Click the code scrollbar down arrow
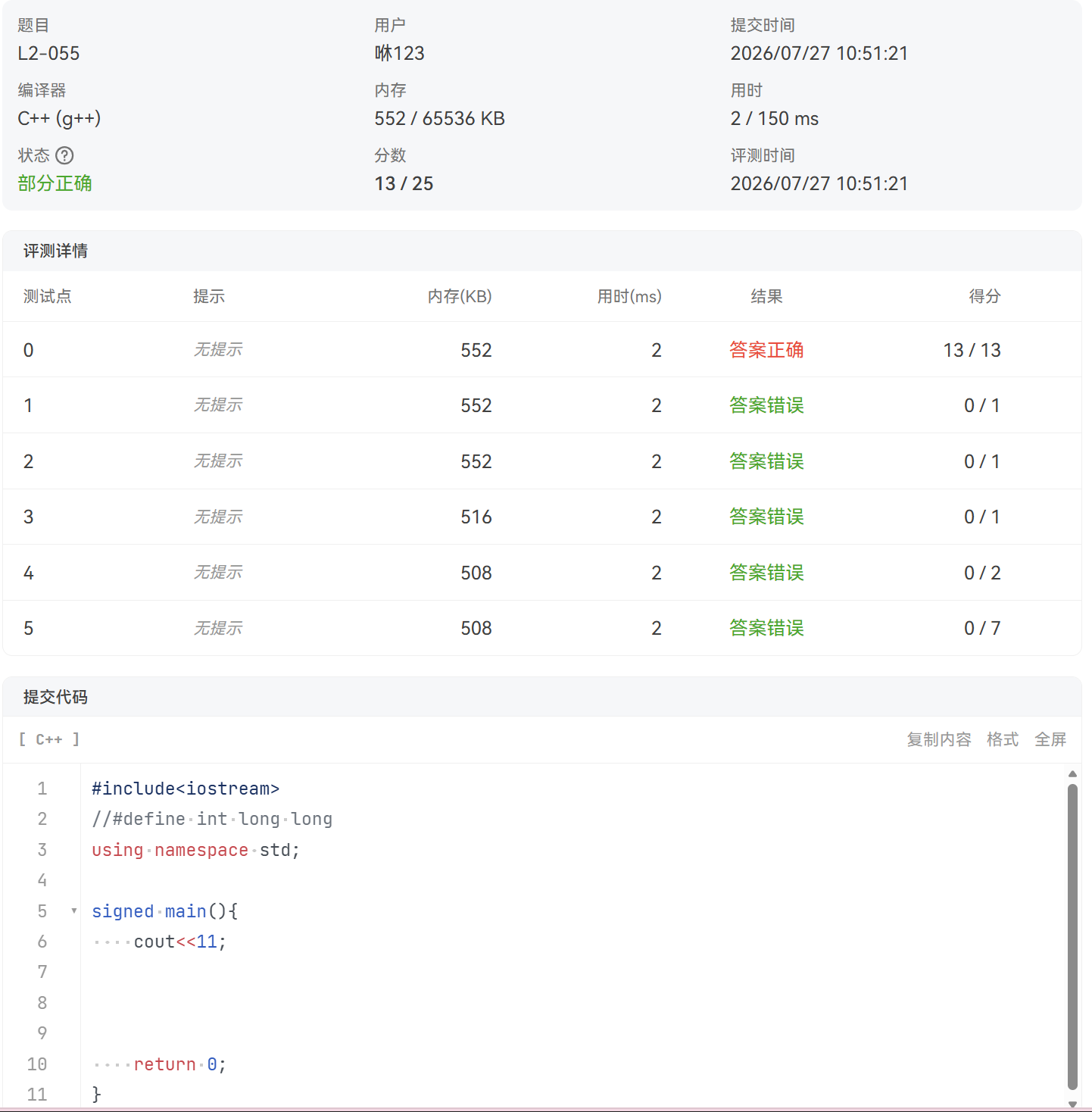1092x1112 pixels. [x=1072, y=1104]
